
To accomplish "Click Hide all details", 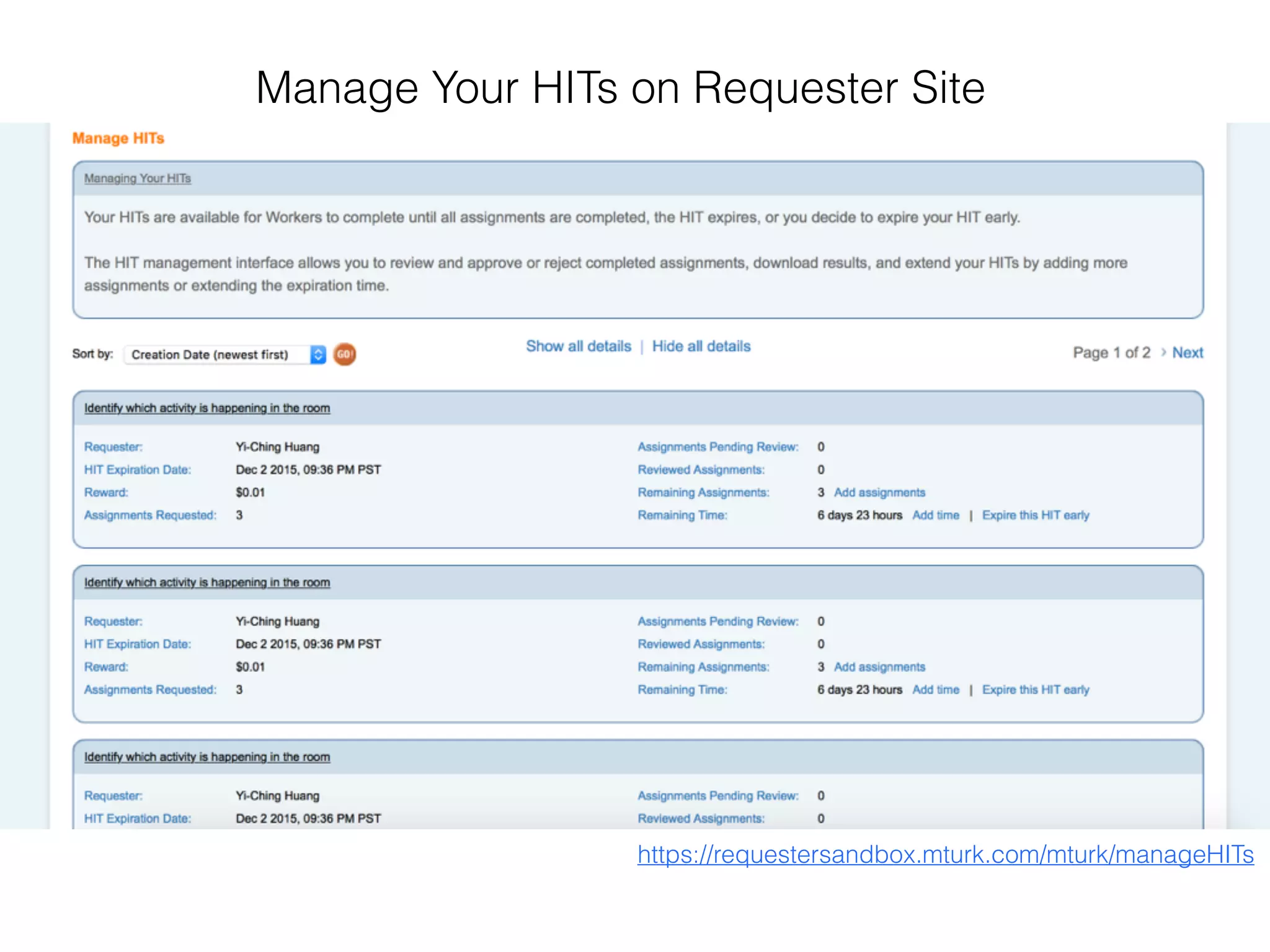I will [701, 346].
